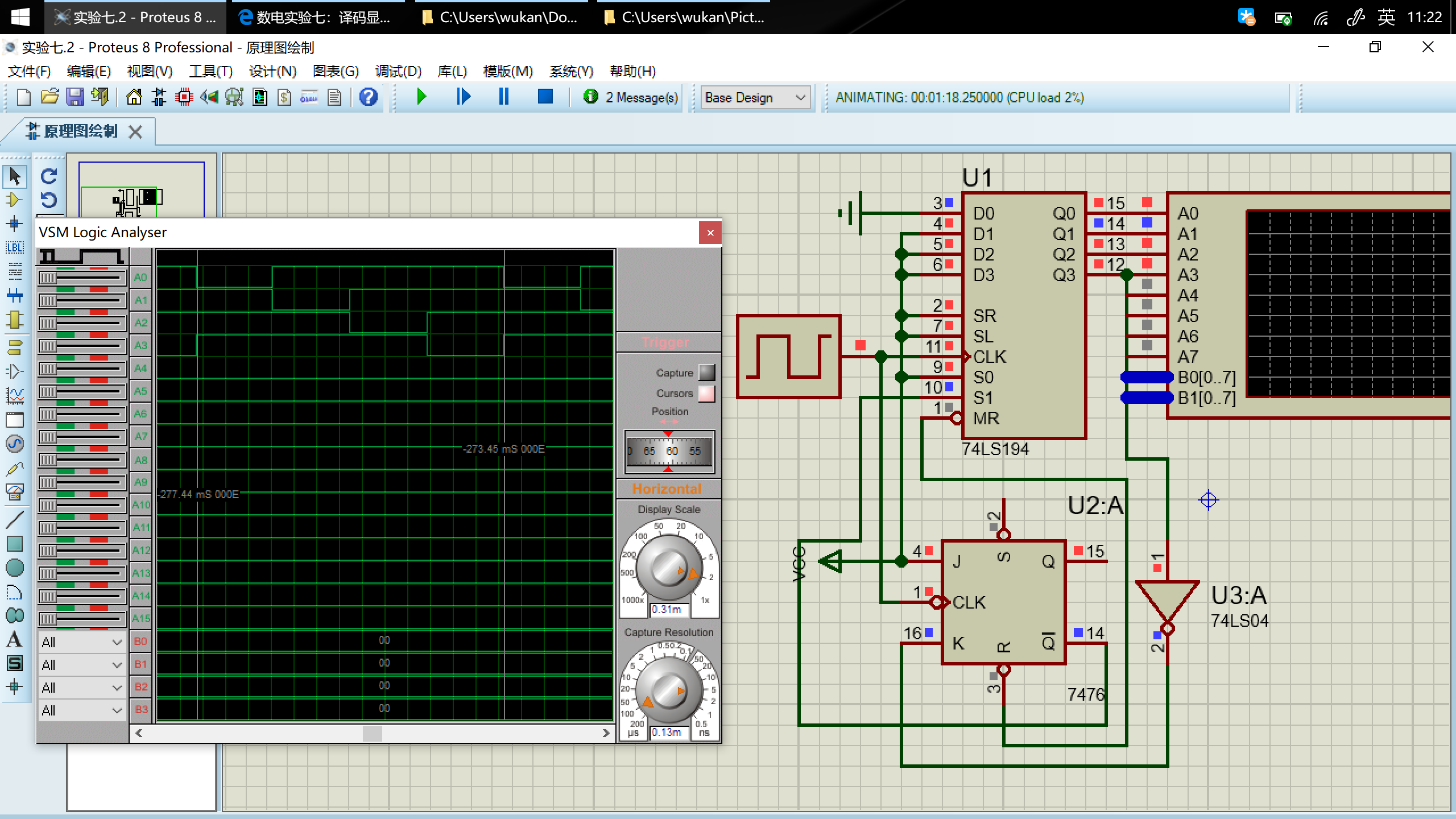Select the Generator Mode sine wave tool
1456x819 pixels.
[x=15, y=444]
